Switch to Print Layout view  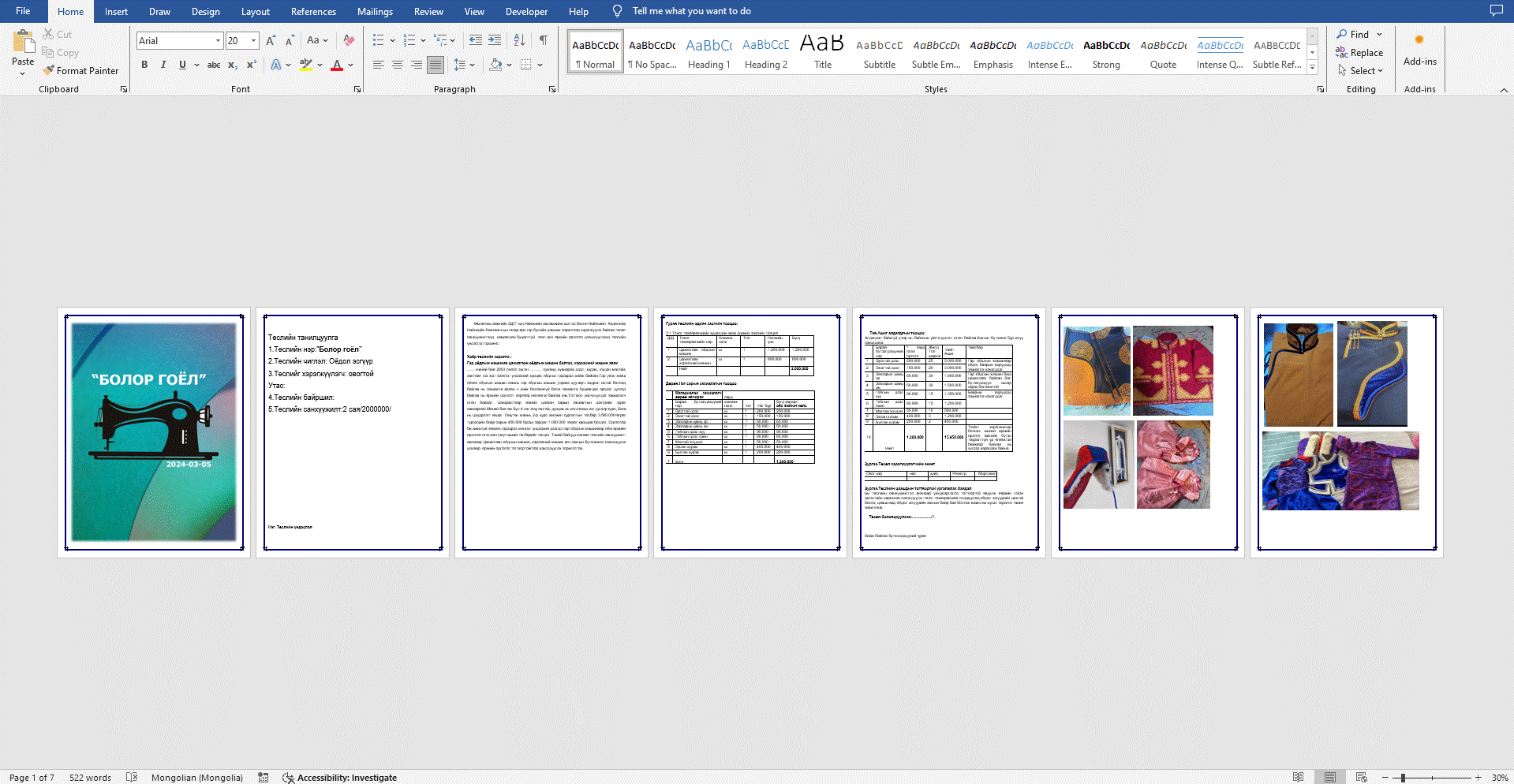1330,778
